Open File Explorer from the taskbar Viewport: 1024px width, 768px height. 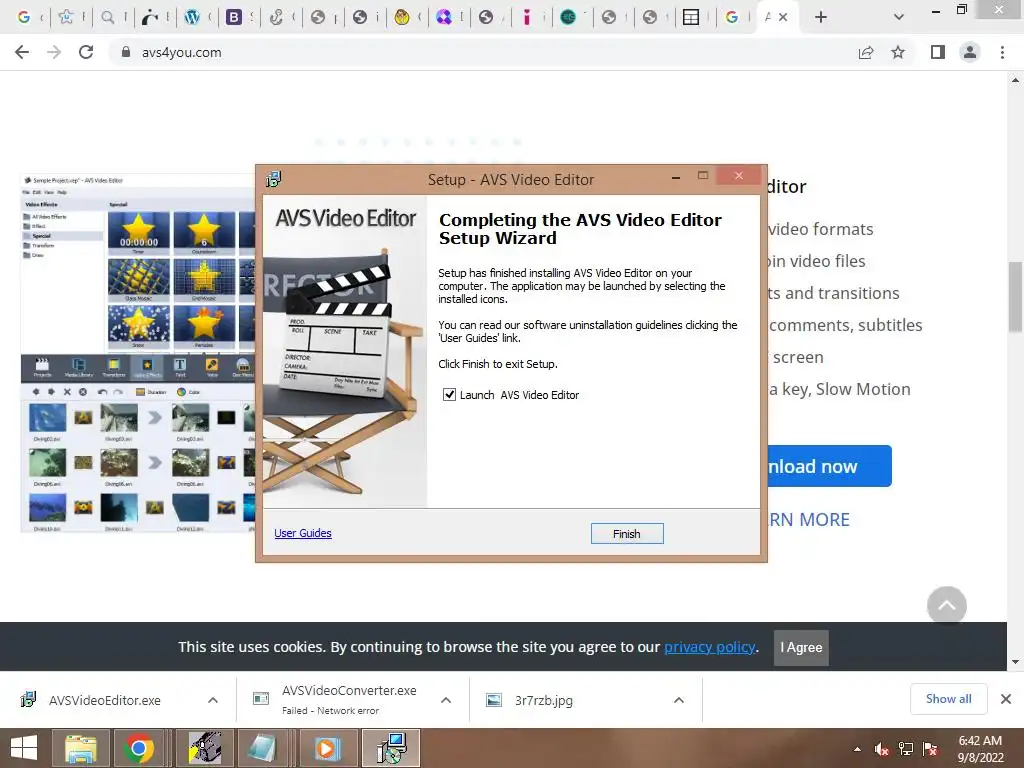(x=80, y=748)
